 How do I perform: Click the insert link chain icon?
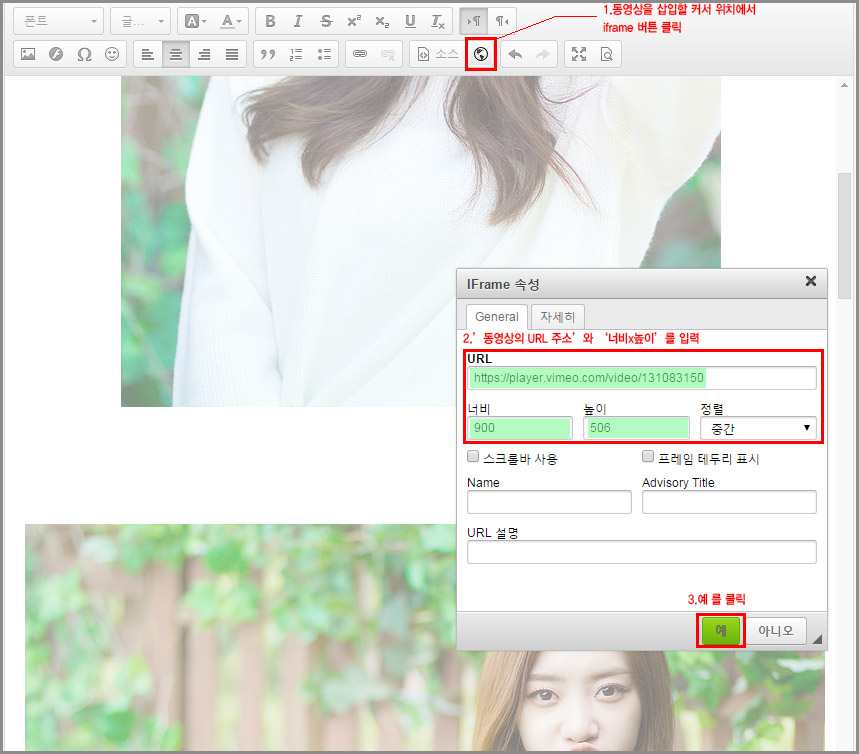click(360, 55)
